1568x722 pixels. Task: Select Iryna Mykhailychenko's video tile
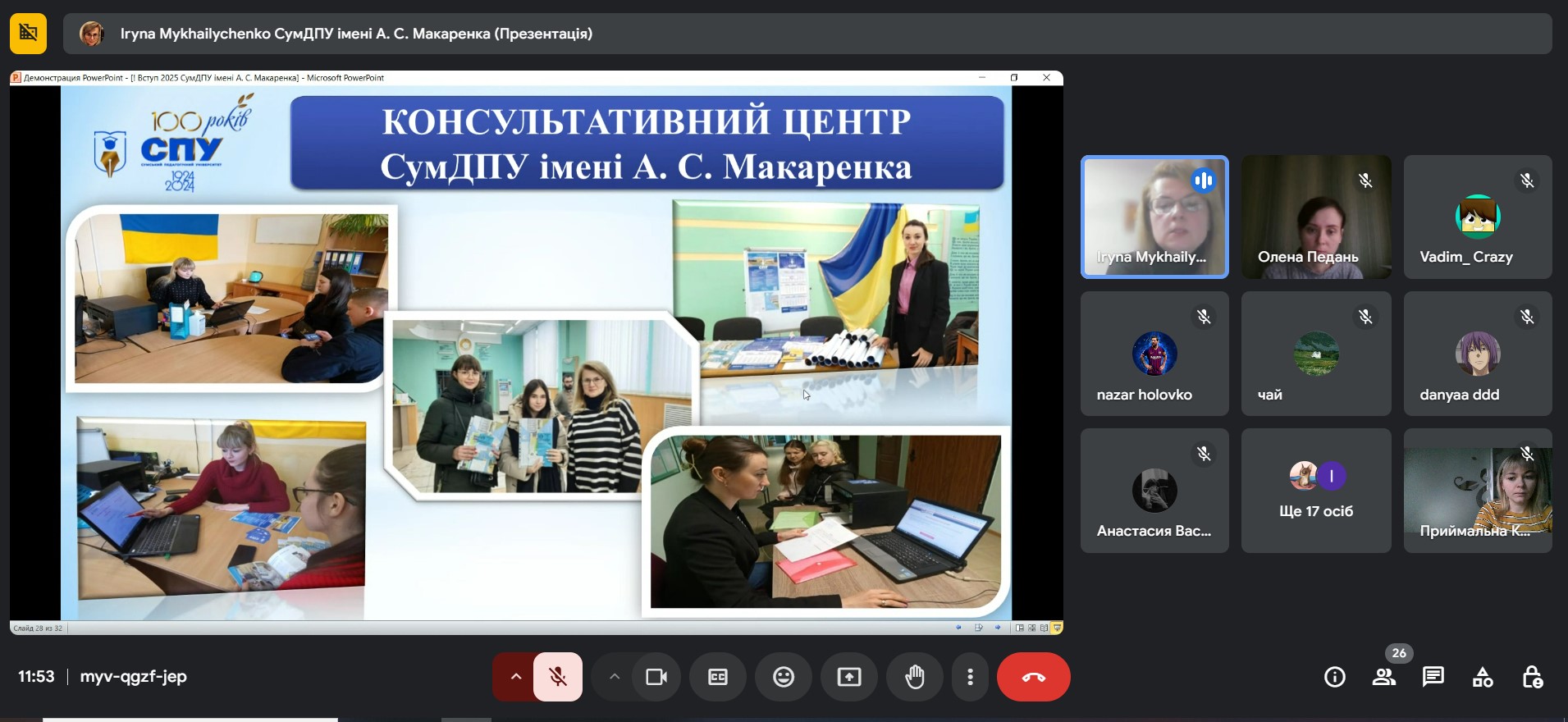pos(1154,217)
